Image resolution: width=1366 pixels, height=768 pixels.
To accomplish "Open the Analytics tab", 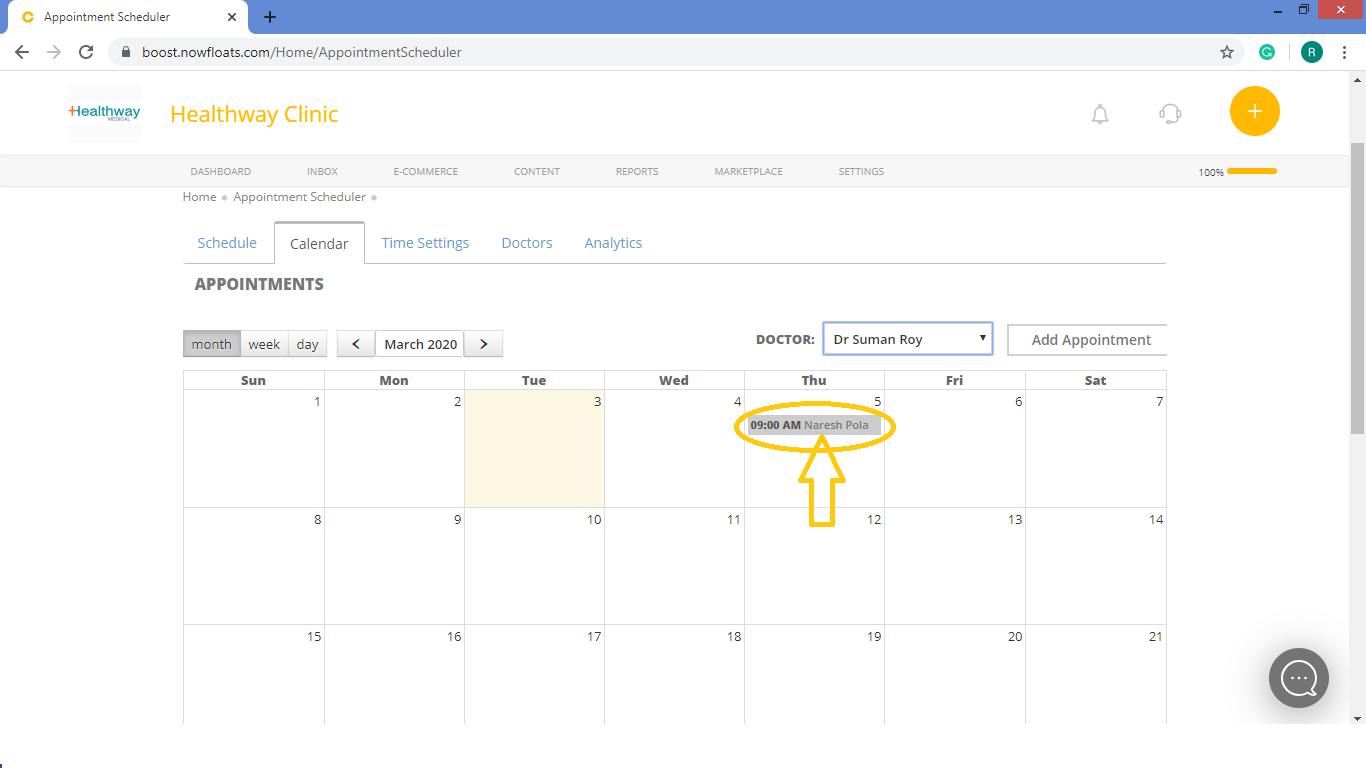I will [x=613, y=243].
